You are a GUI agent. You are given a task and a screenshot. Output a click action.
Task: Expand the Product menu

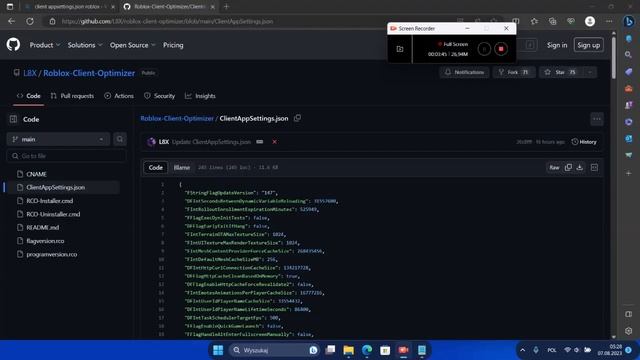point(44,45)
